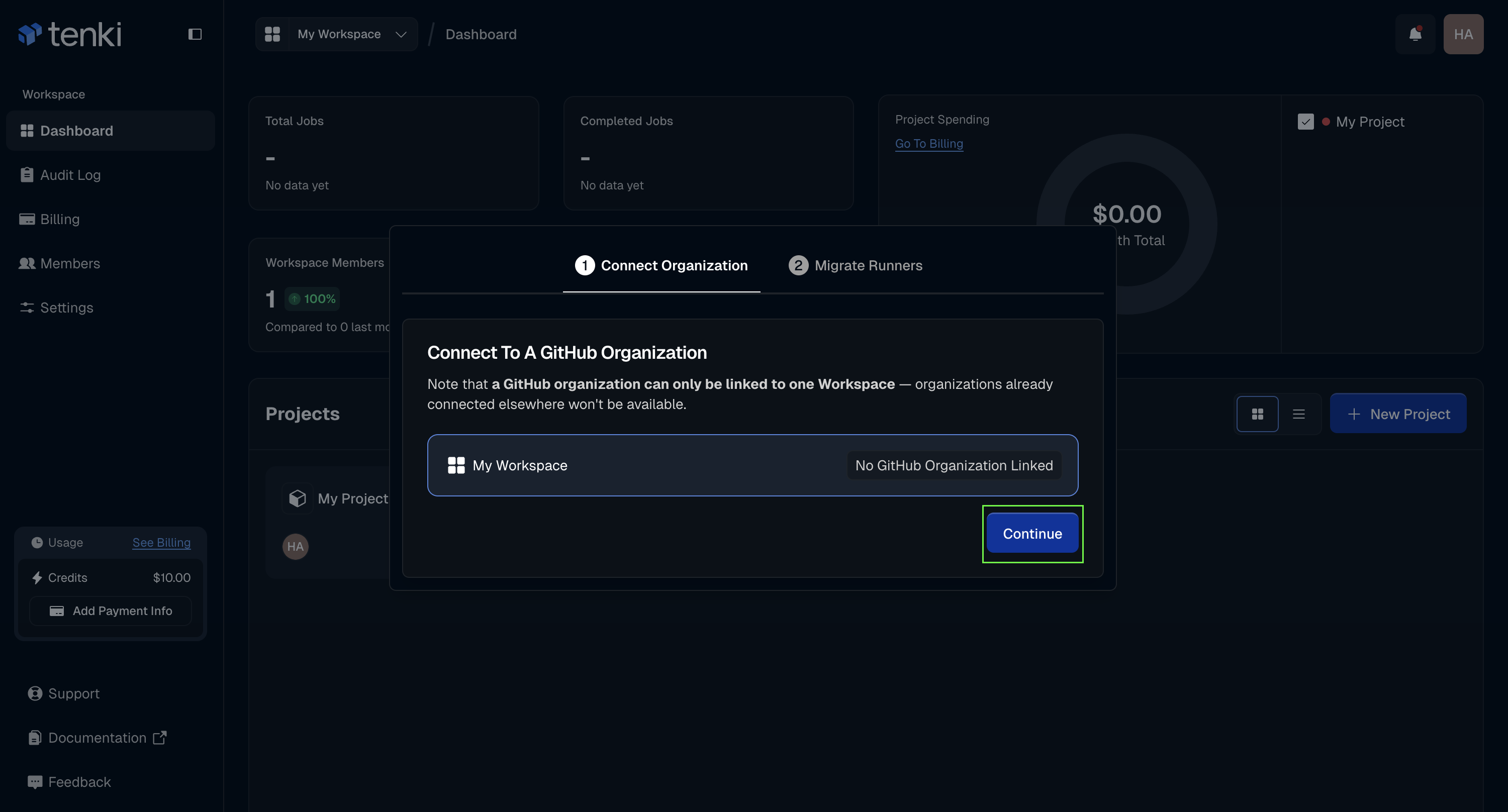Click the HA avatar in the top bar

point(1463,33)
